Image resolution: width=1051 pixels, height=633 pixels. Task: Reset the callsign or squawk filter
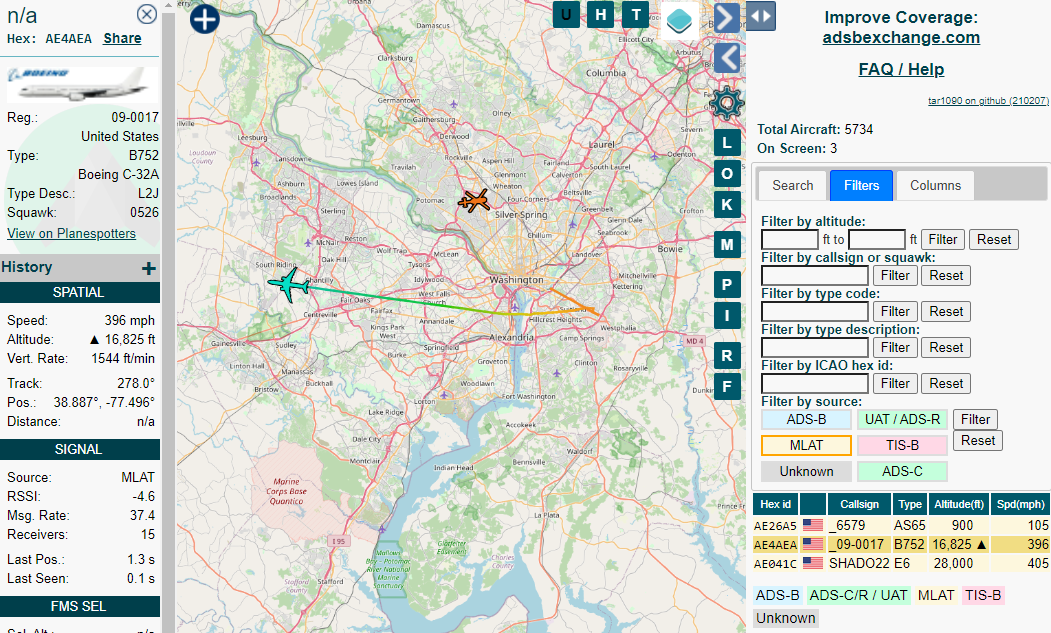(946, 276)
